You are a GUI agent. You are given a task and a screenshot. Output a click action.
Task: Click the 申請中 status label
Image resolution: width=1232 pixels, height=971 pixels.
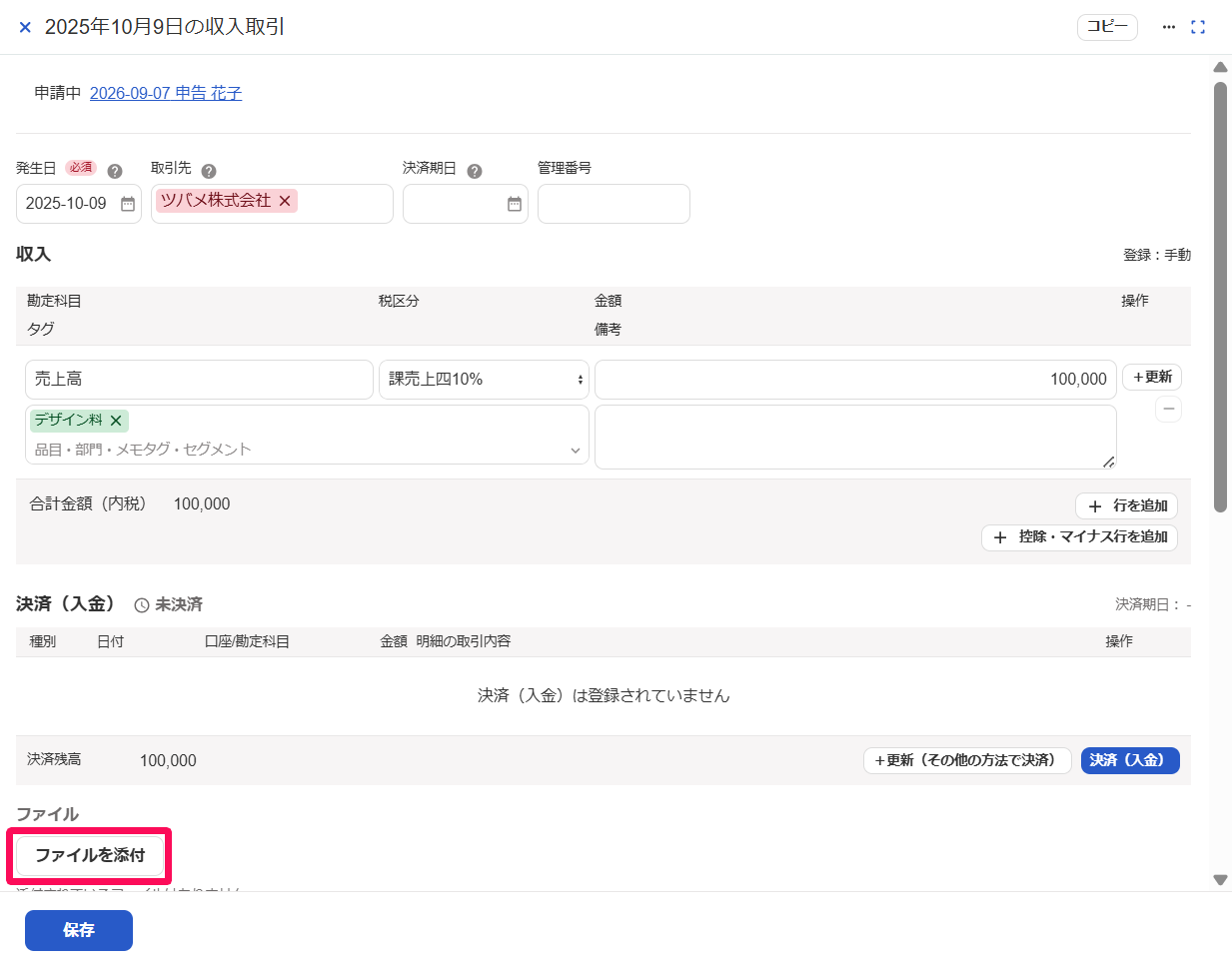pyautogui.click(x=58, y=93)
